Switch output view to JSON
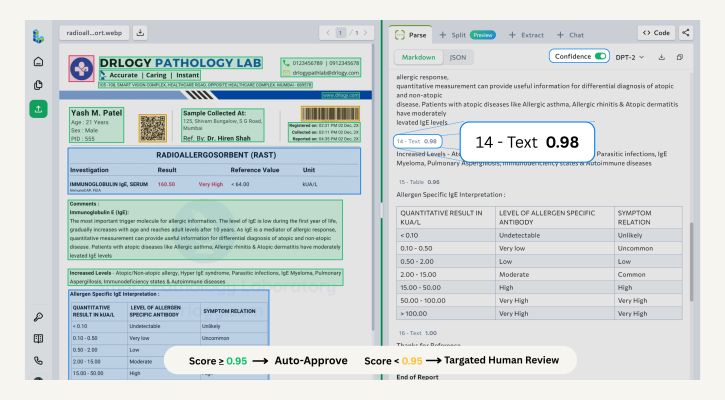Viewport: 725px width, 400px height. [x=457, y=57]
